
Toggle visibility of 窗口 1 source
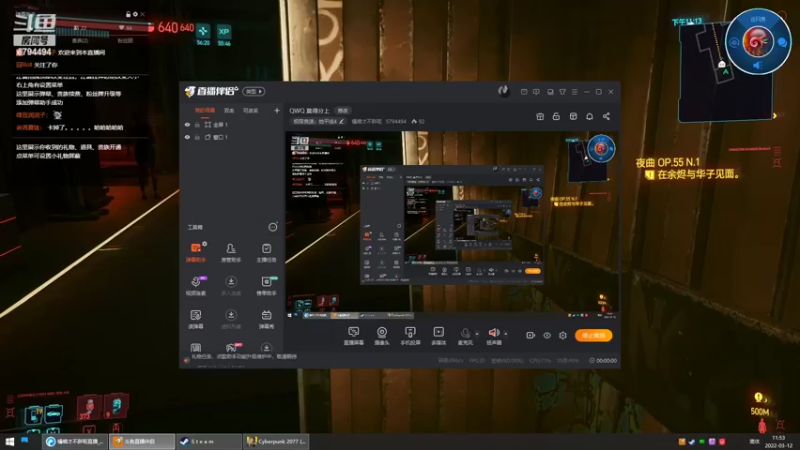[x=187, y=137]
